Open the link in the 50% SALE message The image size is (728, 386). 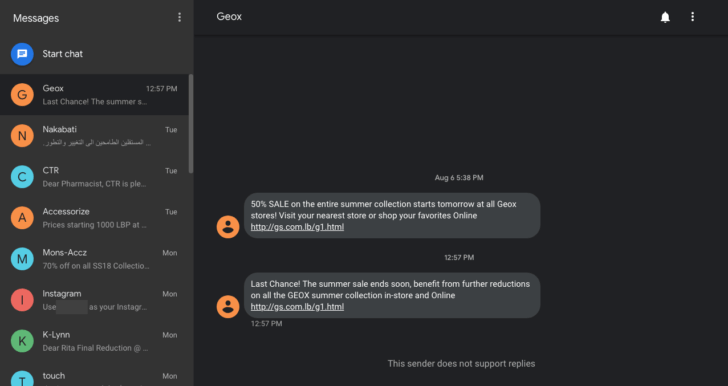pos(297,227)
